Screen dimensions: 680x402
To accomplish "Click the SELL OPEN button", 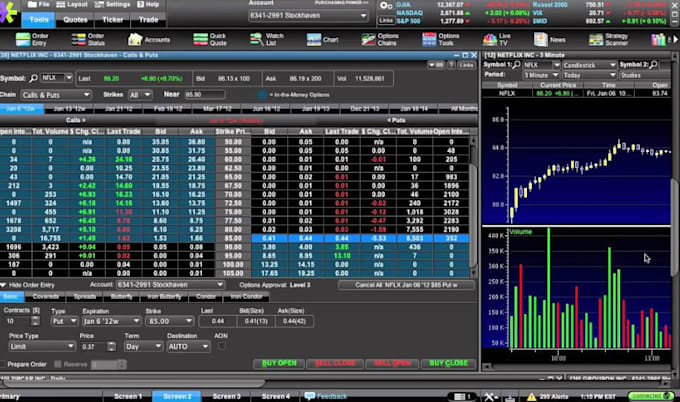I will pyautogui.click(x=392, y=363).
